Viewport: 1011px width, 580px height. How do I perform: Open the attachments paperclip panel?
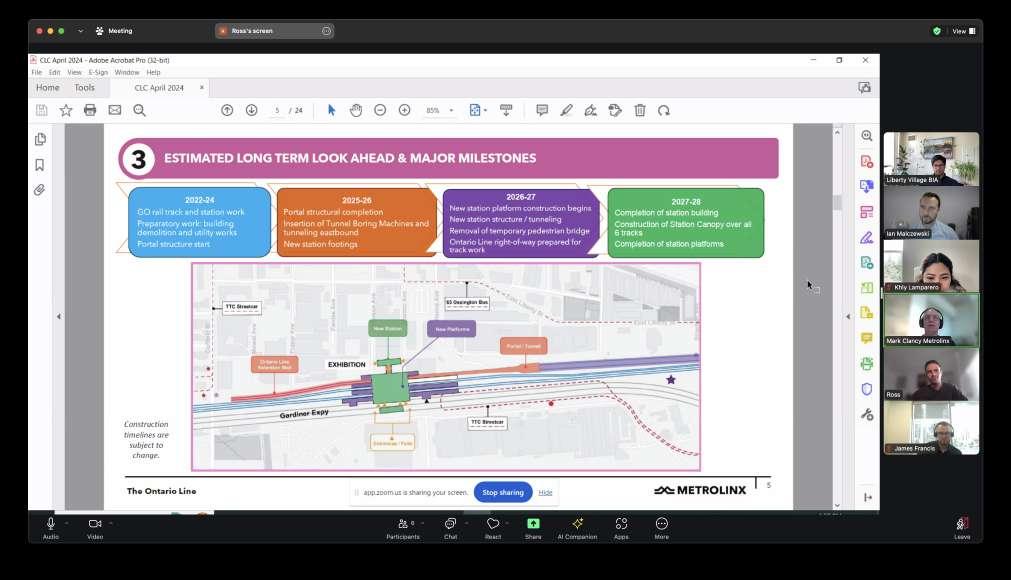point(40,190)
